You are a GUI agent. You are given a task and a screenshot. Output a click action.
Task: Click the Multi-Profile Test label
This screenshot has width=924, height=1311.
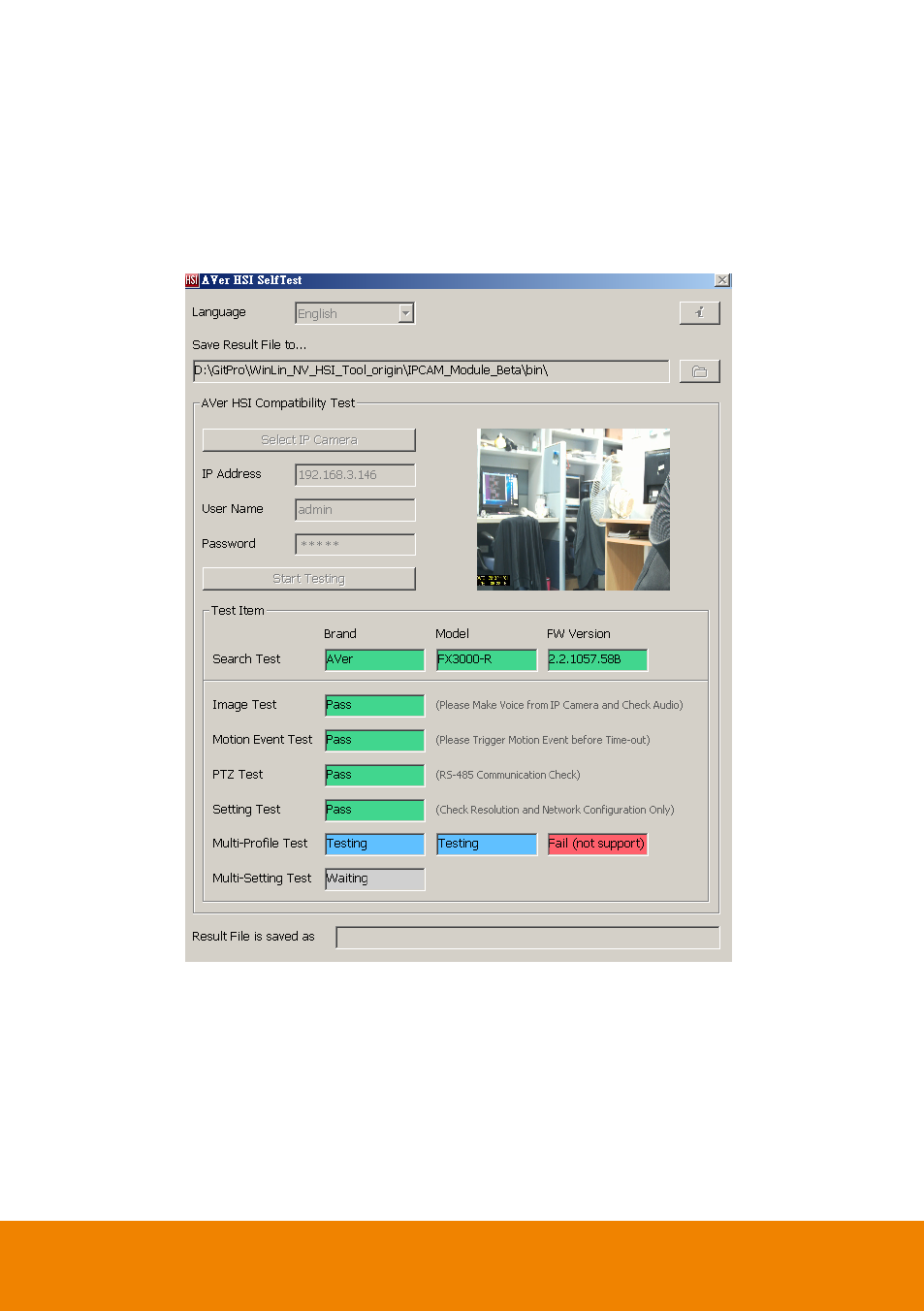coord(260,844)
